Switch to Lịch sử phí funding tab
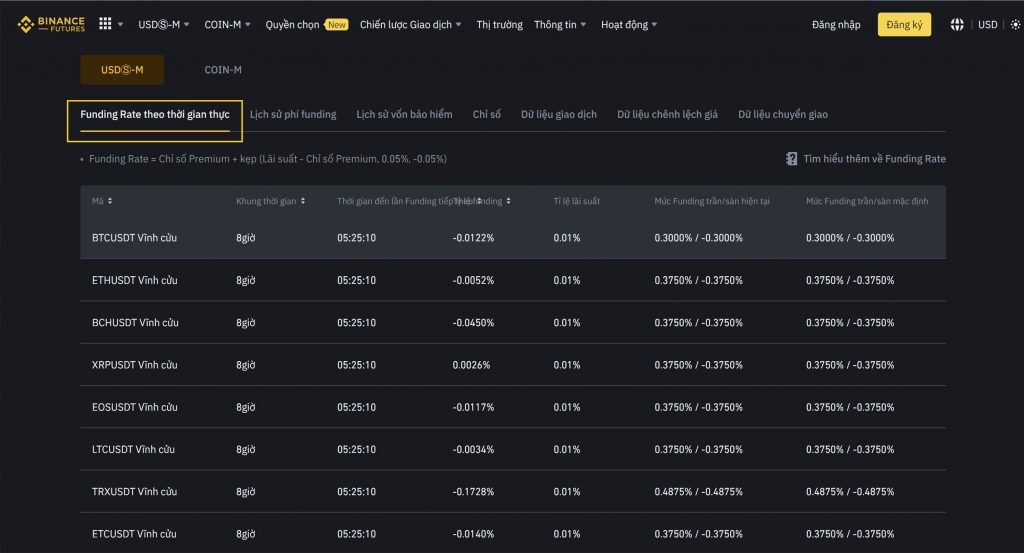 pyautogui.click(x=293, y=115)
